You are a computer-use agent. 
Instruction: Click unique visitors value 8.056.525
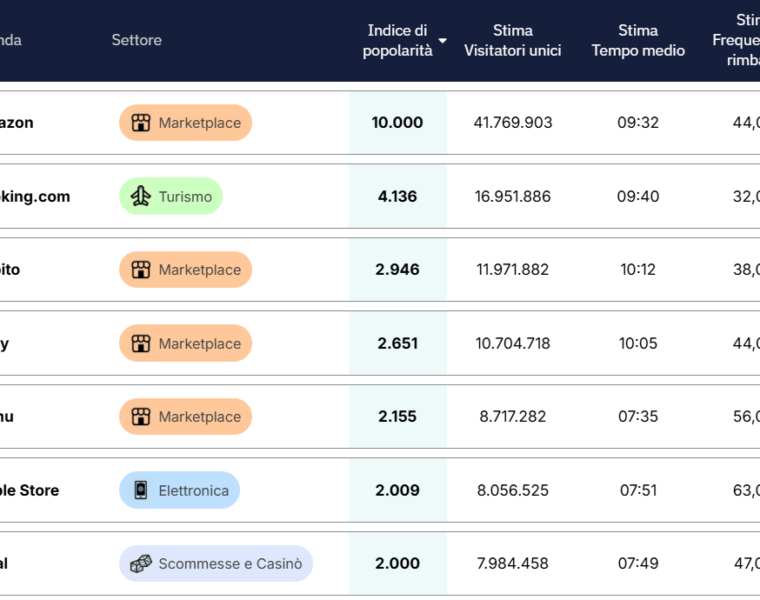513,490
